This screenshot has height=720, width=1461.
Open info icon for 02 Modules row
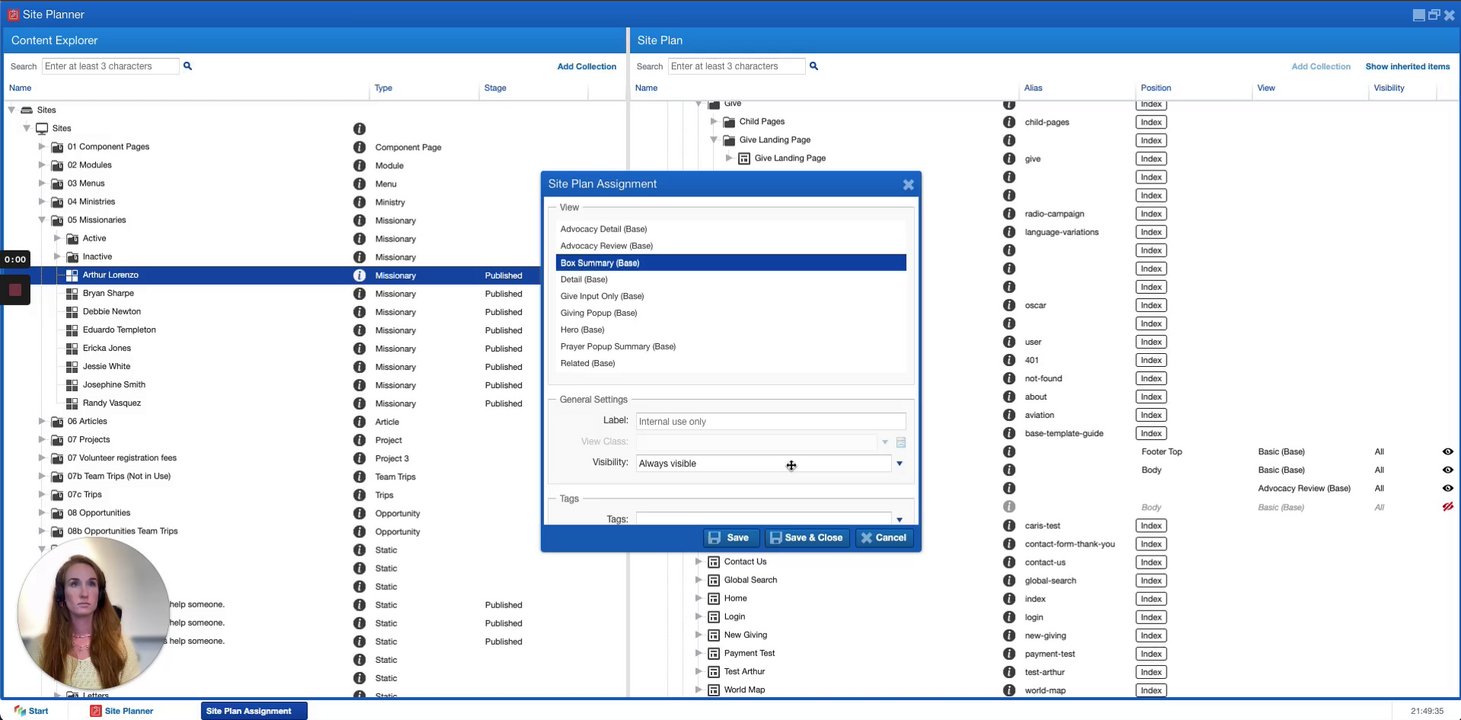click(x=359, y=165)
